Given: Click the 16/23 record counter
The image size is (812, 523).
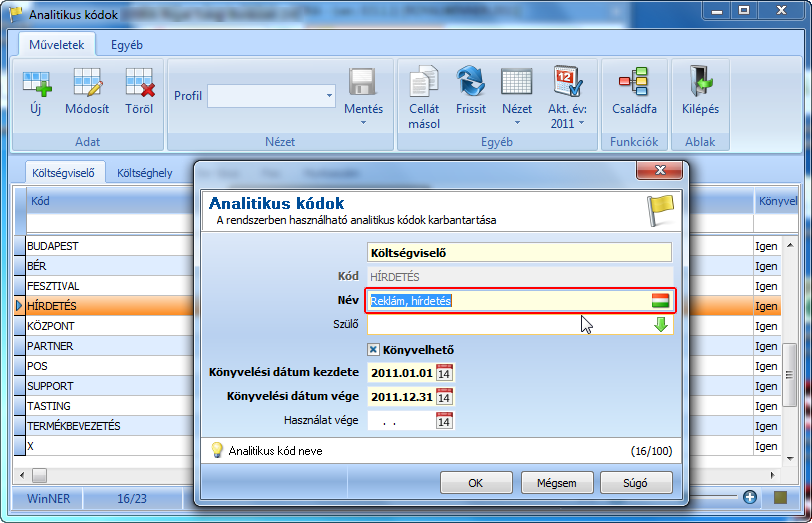Looking at the screenshot, I should click(x=132, y=499).
